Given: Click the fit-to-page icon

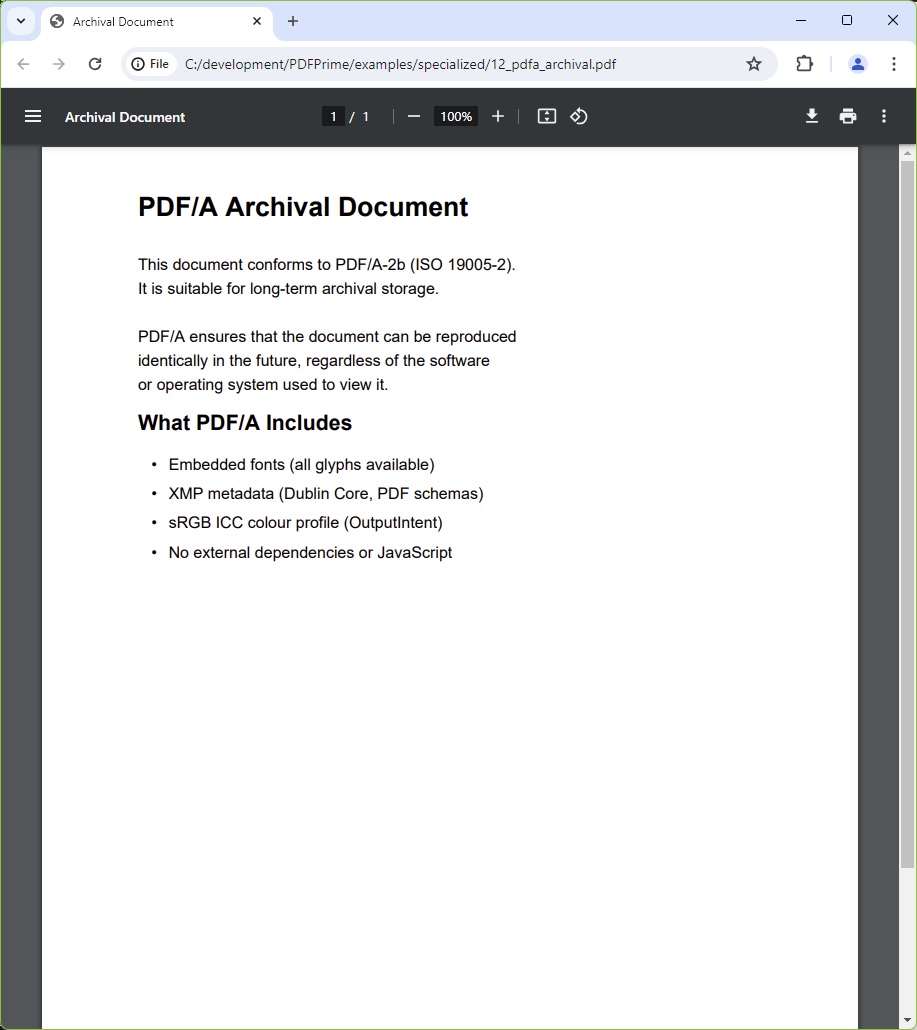Looking at the screenshot, I should (x=546, y=116).
